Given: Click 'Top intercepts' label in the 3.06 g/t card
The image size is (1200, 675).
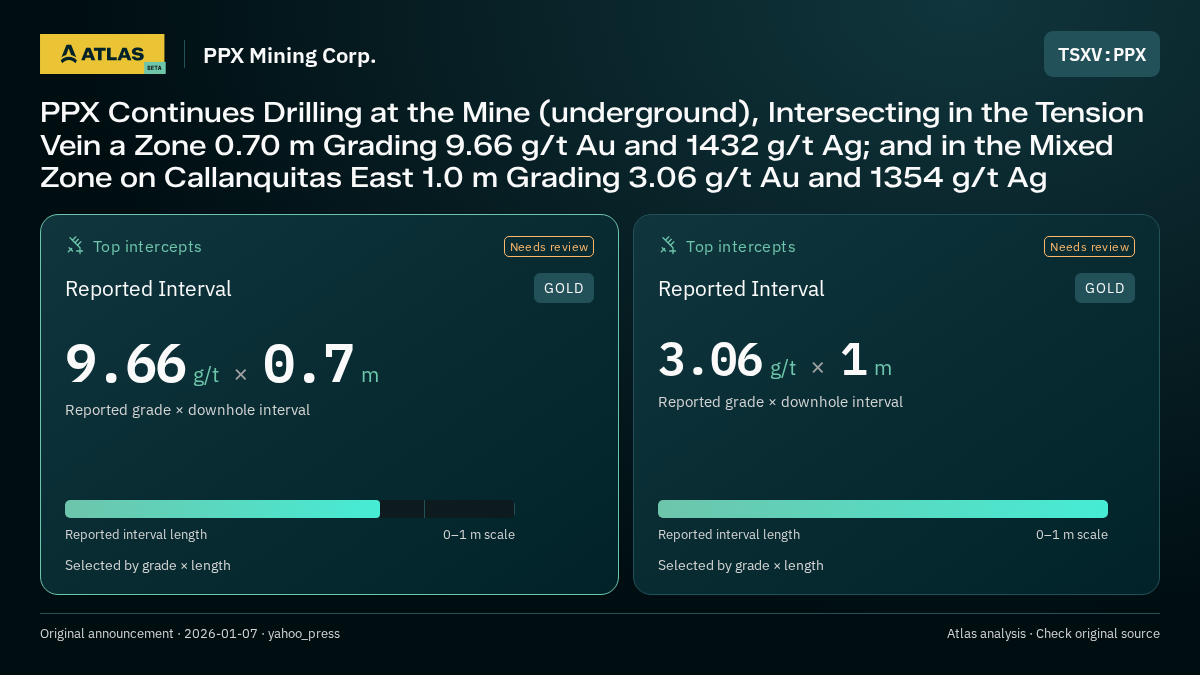Looking at the screenshot, I should [x=740, y=246].
